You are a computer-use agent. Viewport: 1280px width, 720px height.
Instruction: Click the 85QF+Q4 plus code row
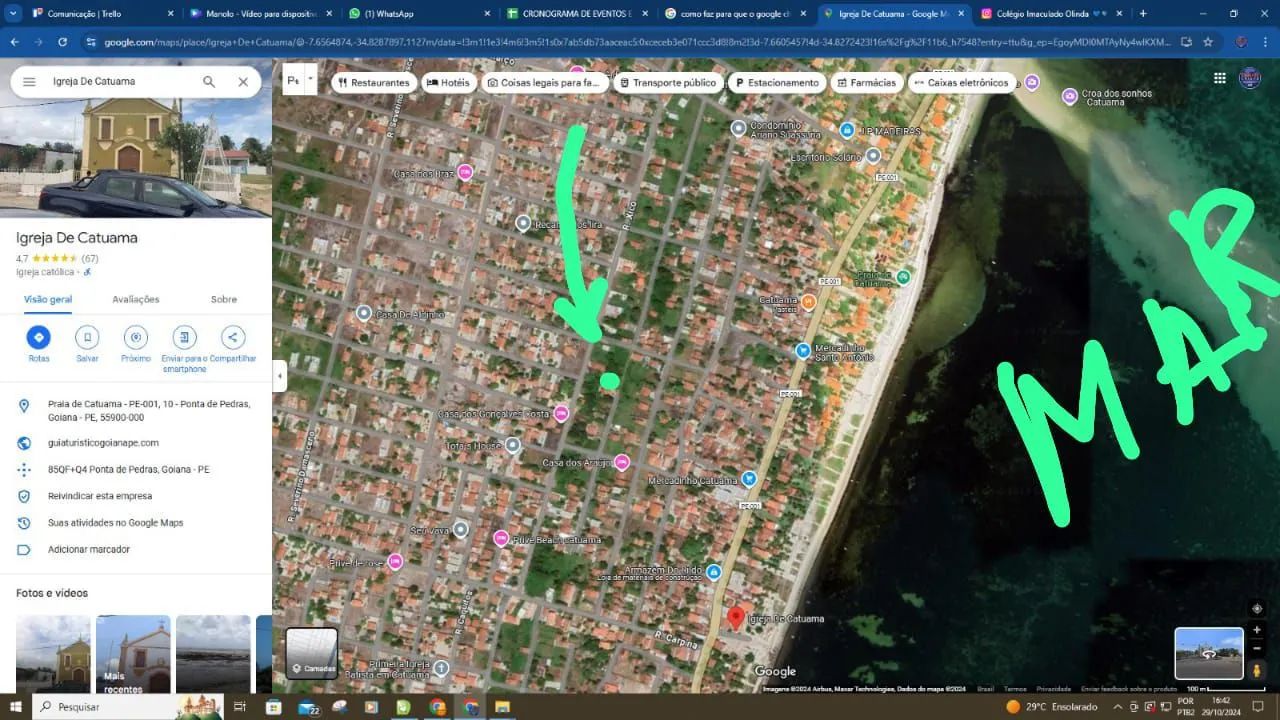136,469
